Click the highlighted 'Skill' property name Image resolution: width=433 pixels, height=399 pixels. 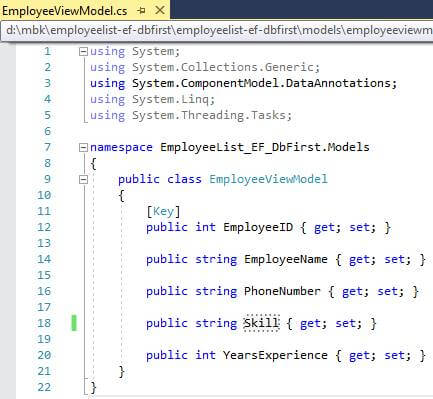point(261,323)
